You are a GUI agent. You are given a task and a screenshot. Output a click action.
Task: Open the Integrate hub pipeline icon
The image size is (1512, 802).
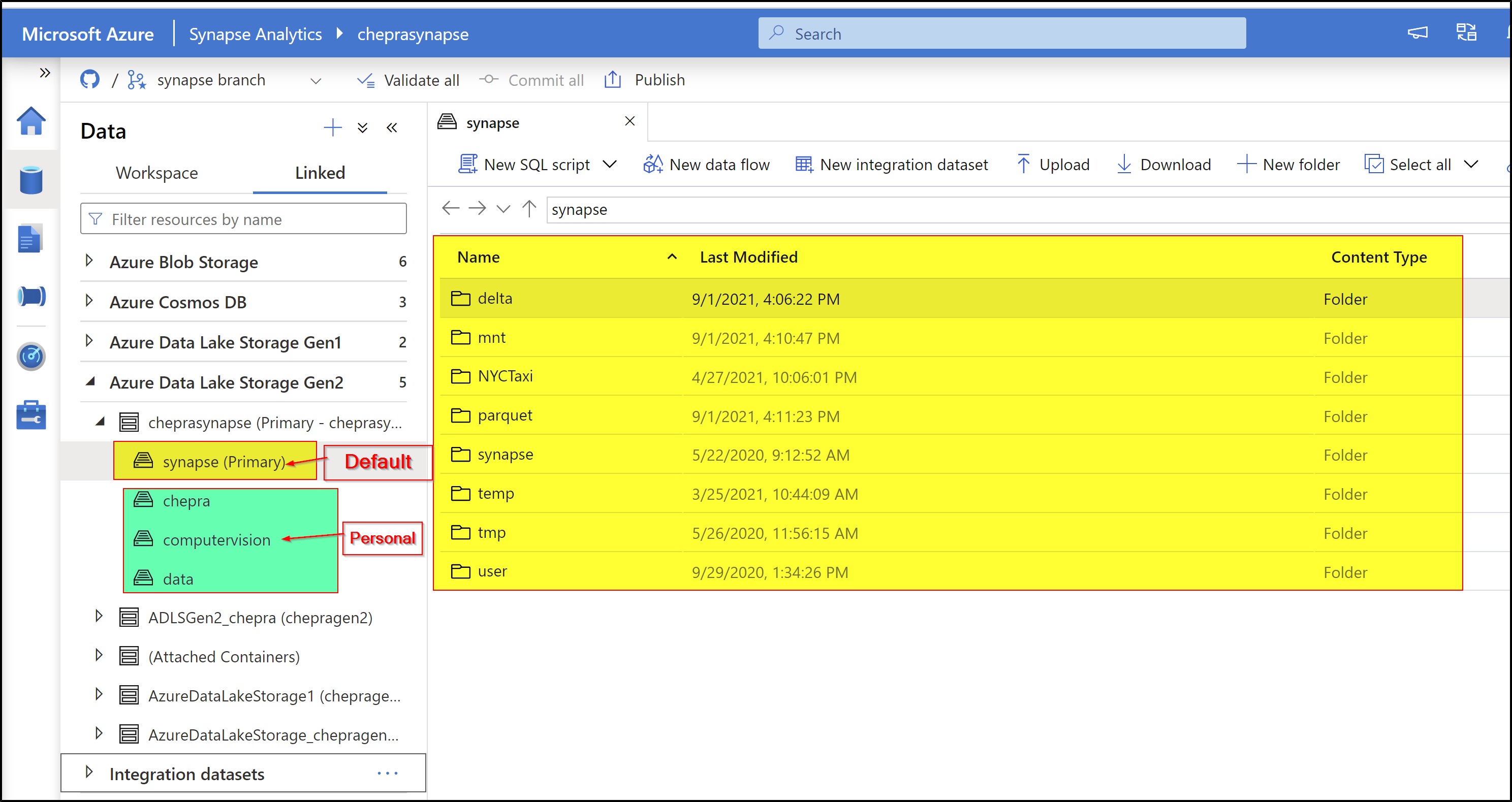pyautogui.click(x=31, y=296)
